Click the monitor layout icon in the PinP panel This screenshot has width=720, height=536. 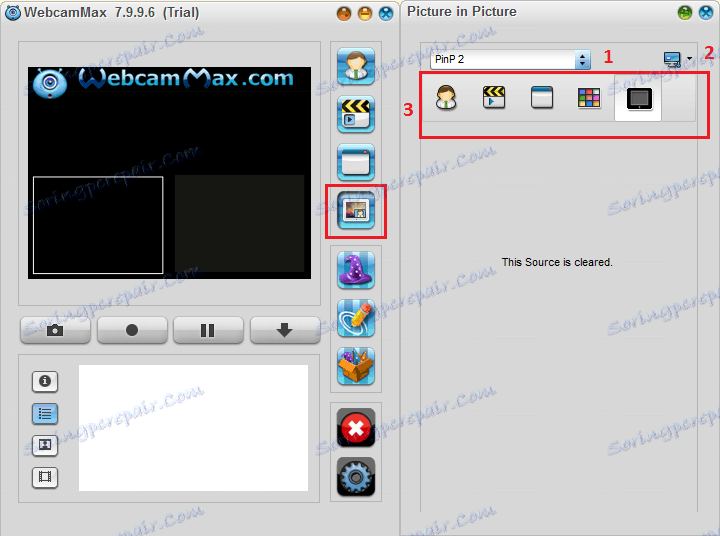point(673,59)
